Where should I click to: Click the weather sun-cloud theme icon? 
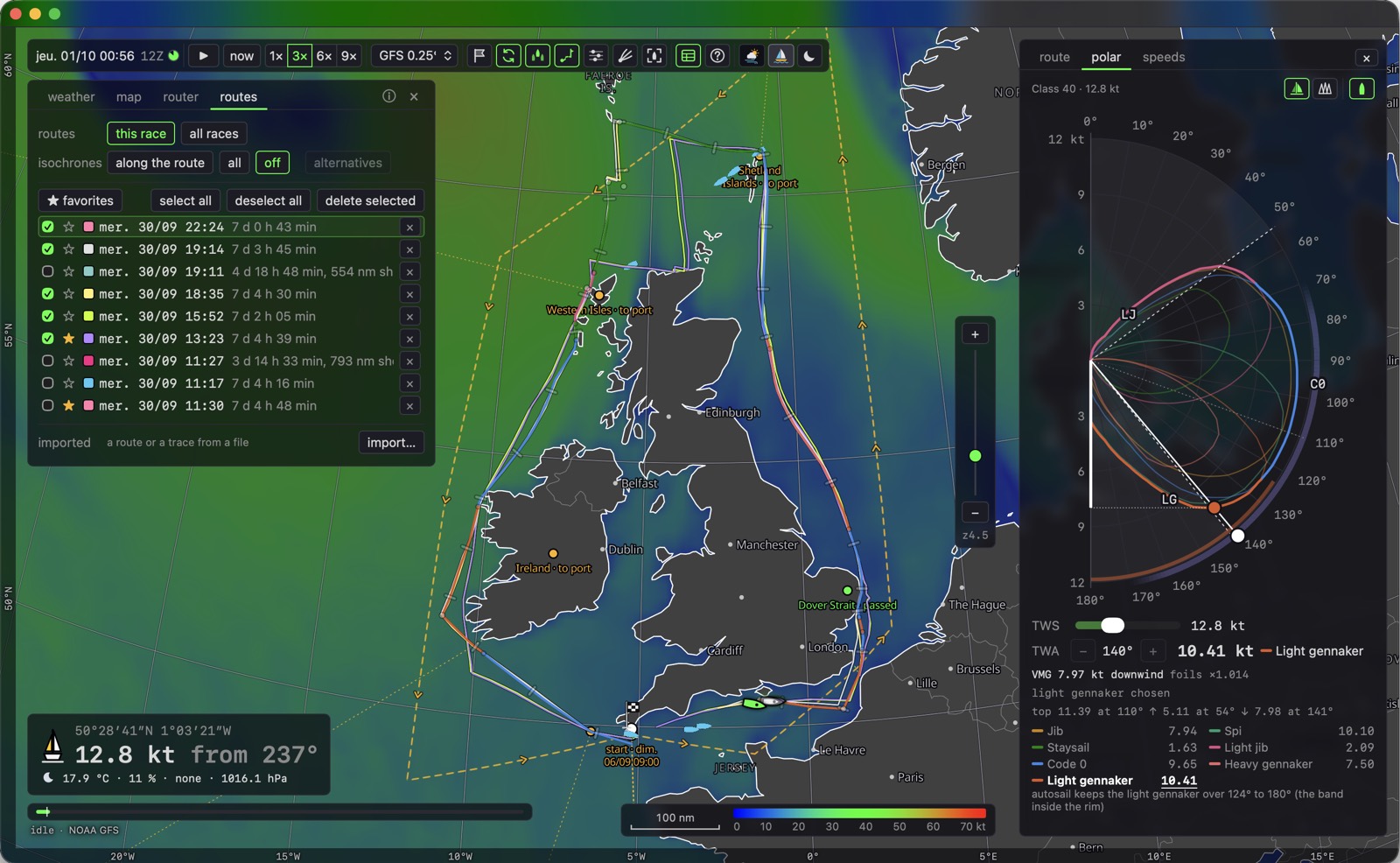tap(752, 56)
